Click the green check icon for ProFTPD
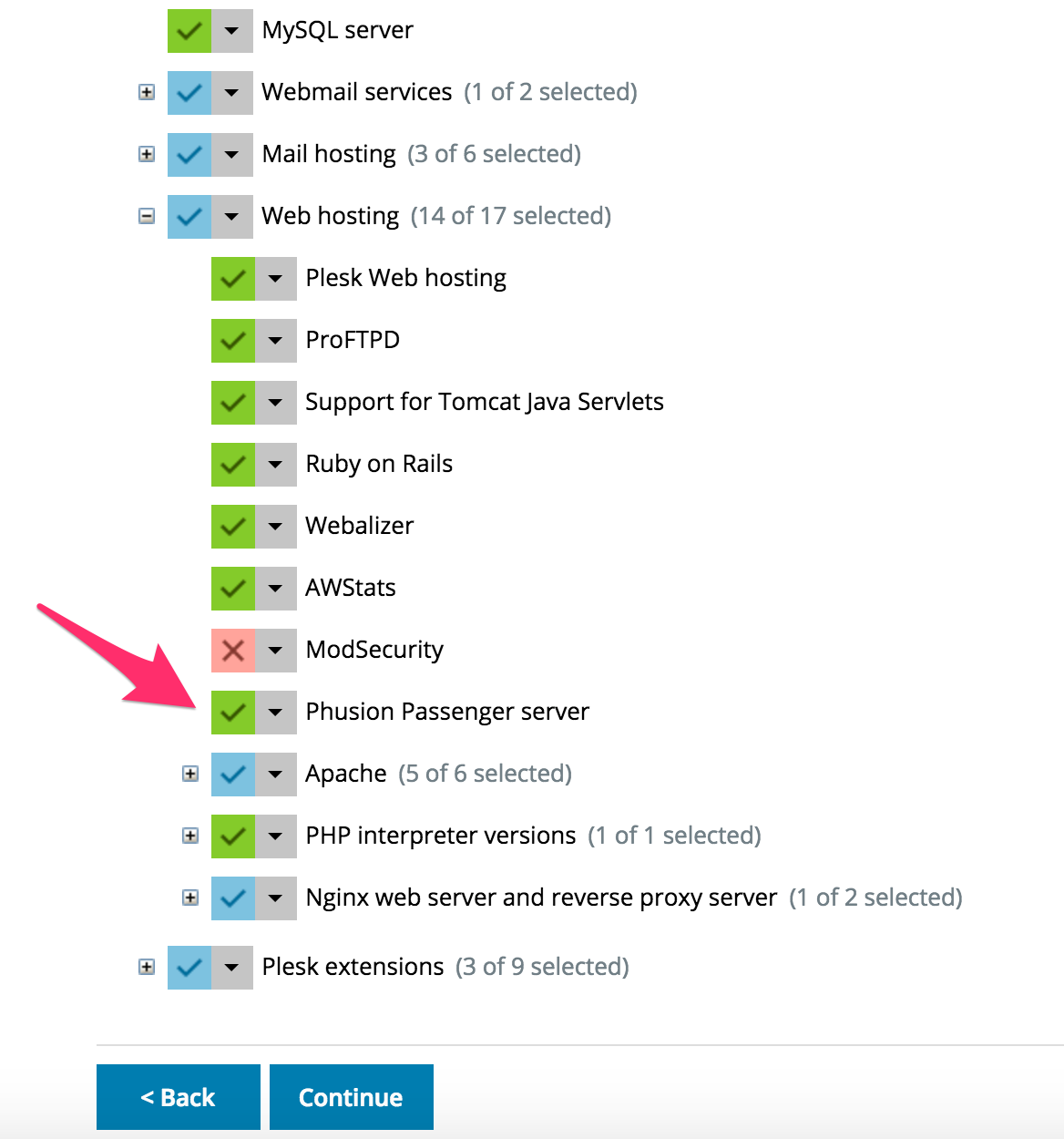Viewport: 1064px width, 1139px height. pyautogui.click(x=231, y=340)
